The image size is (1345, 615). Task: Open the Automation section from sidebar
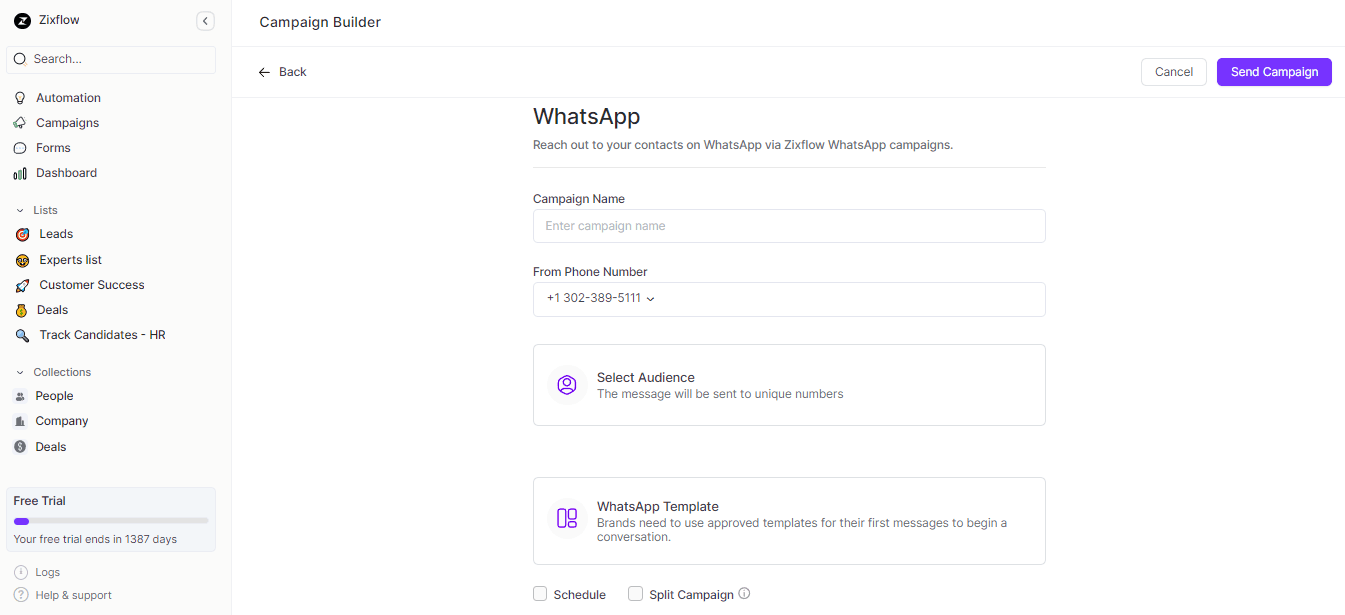(x=67, y=97)
